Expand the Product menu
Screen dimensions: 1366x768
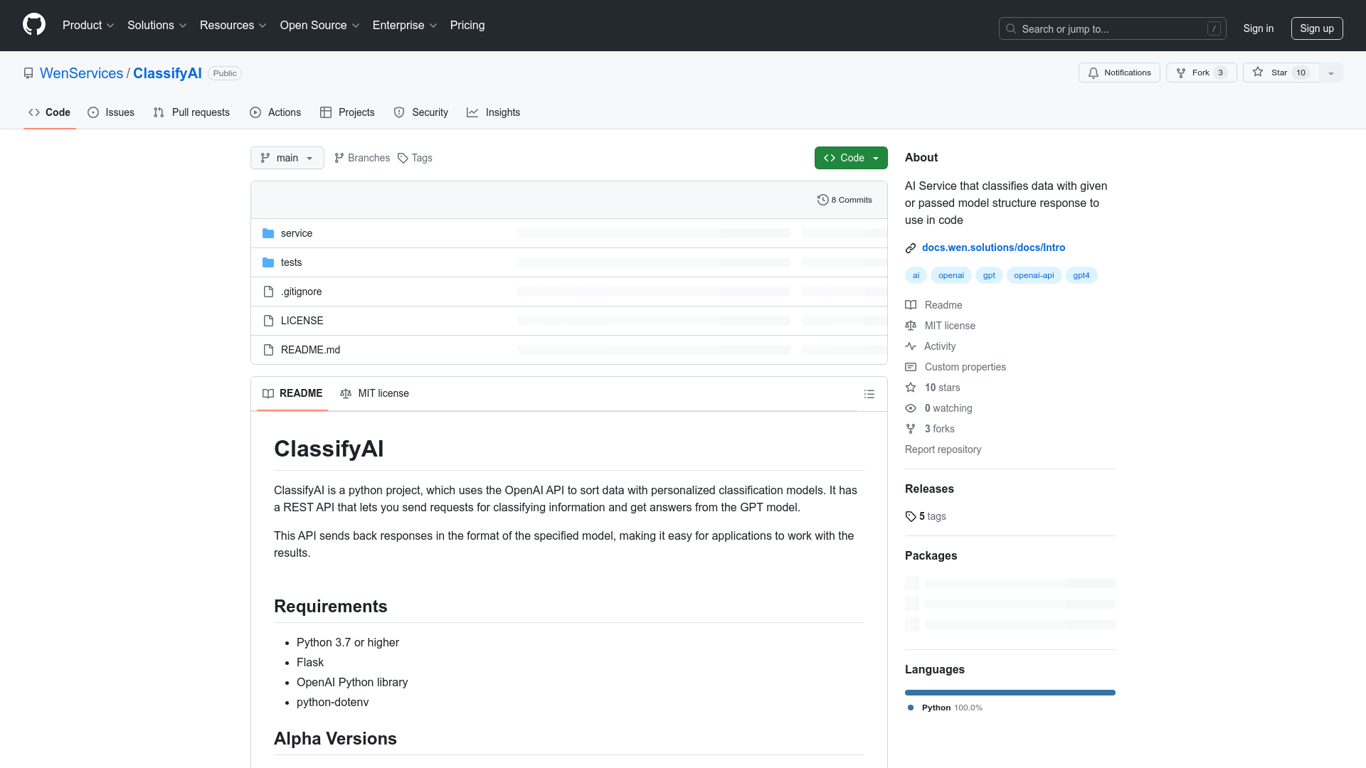click(88, 25)
